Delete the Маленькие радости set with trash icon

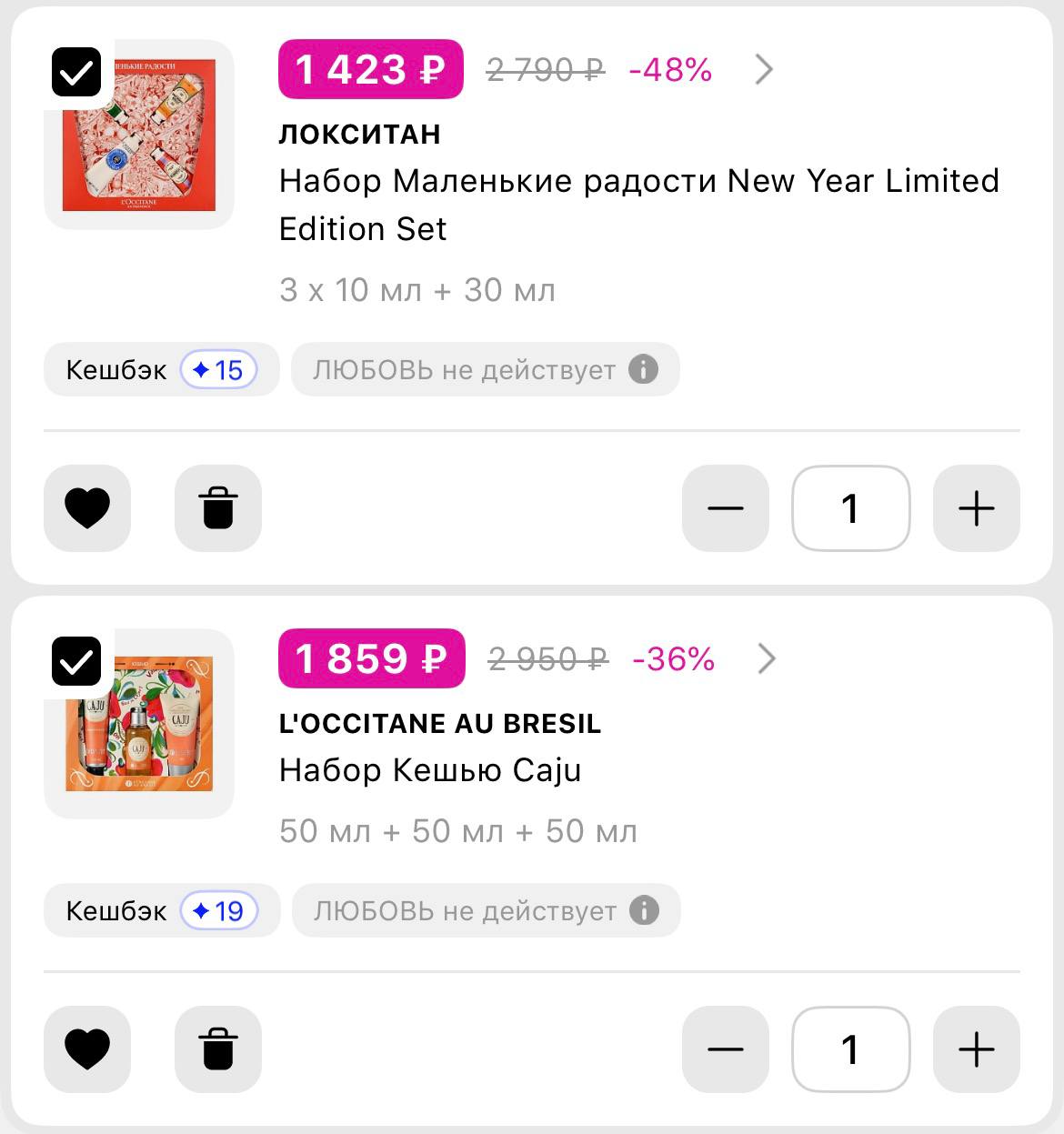(218, 507)
